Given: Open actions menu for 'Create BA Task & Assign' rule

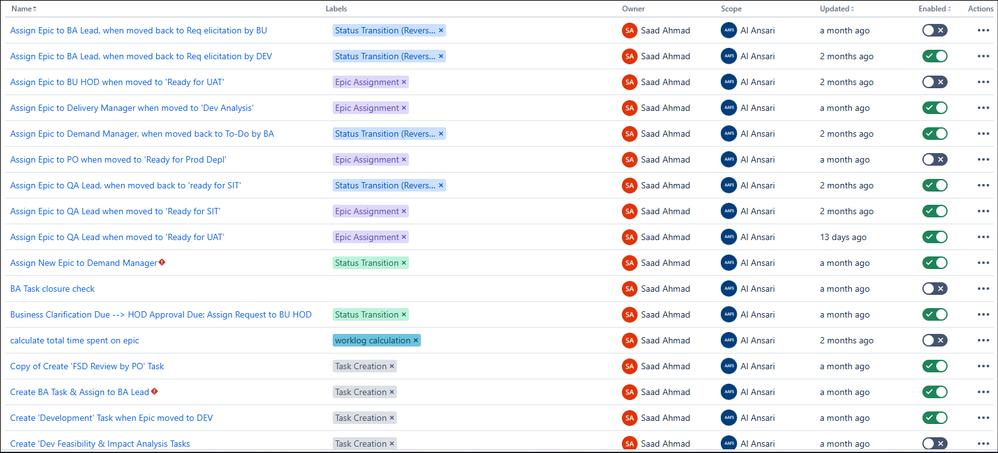Looking at the screenshot, I should pos(983,392).
